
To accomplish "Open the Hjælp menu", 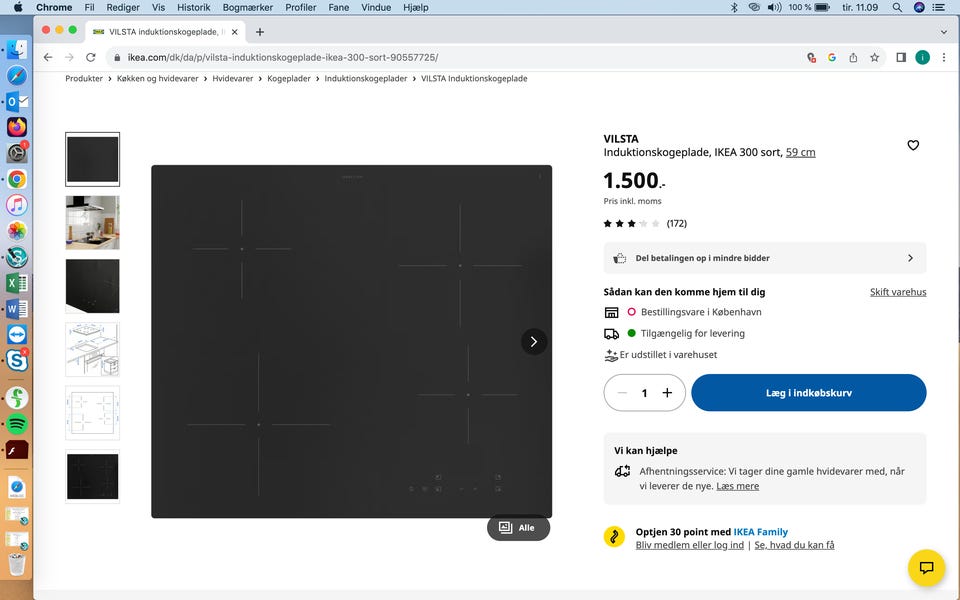I will click(x=416, y=7).
